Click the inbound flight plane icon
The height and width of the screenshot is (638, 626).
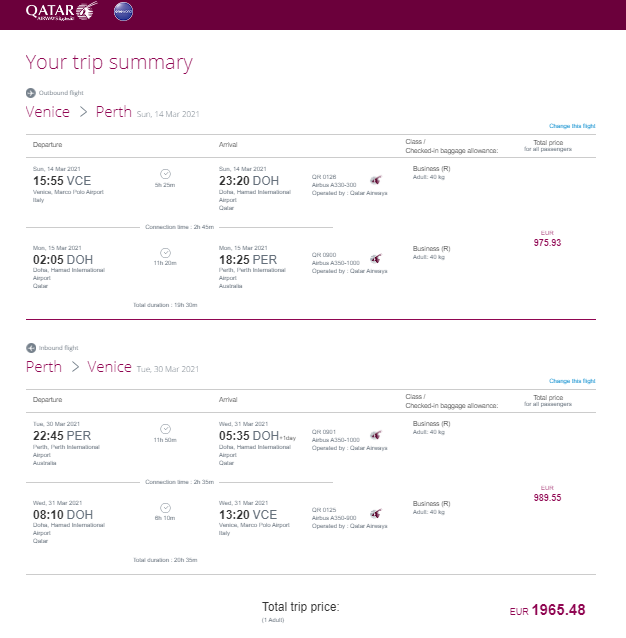31,348
